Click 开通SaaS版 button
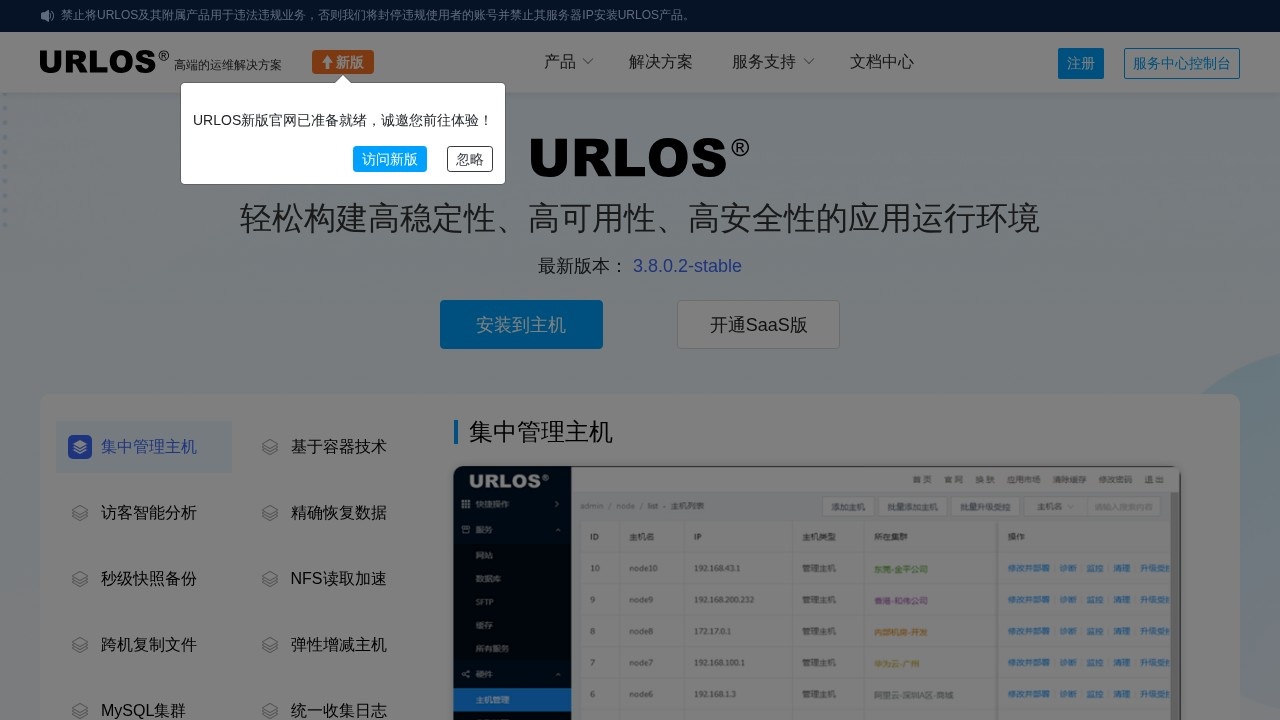 [x=758, y=325]
